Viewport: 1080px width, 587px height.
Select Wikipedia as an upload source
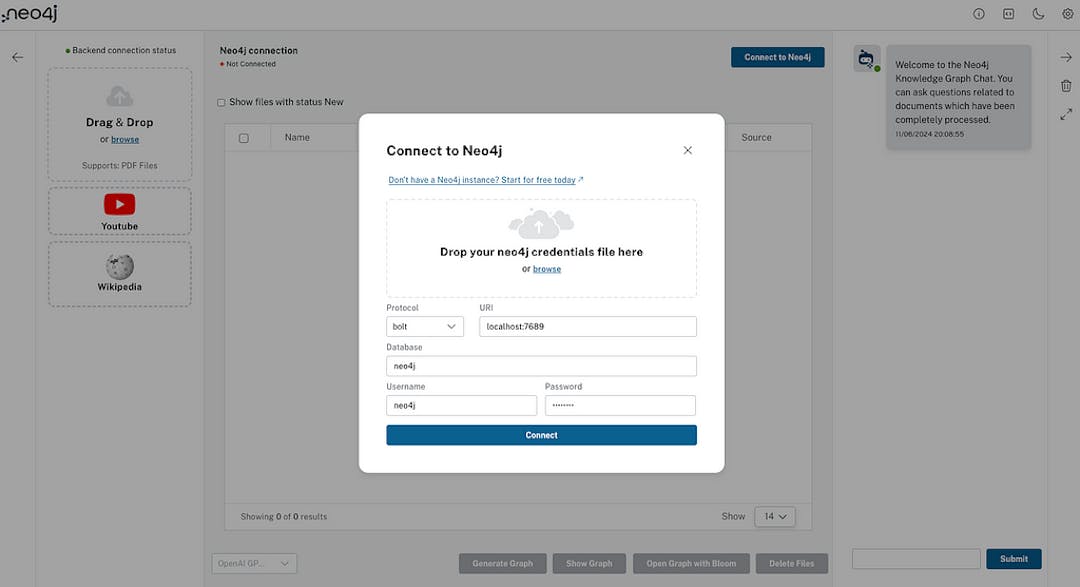pyautogui.click(x=119, y=274)
